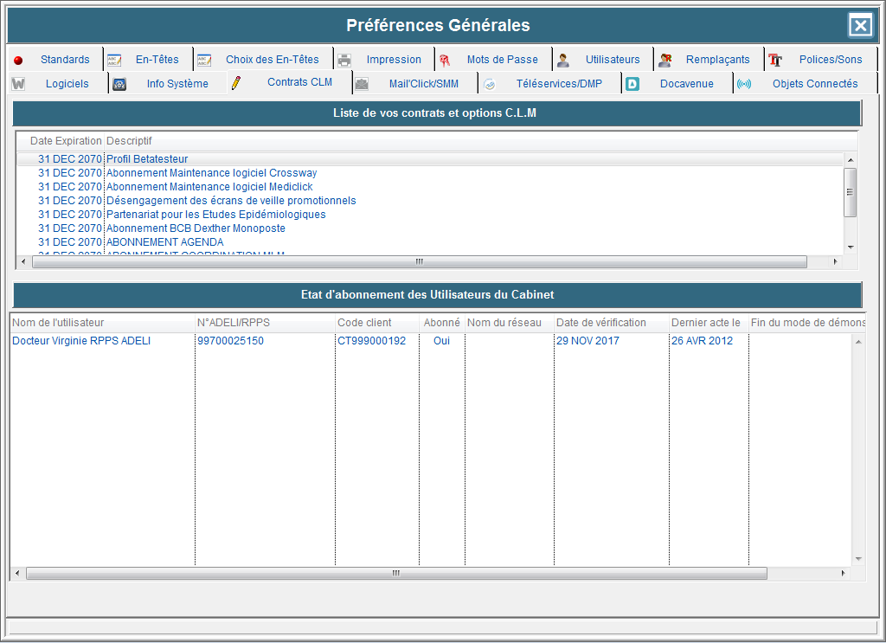Image resolution: width=886 pixels, height=643 pixels.
Task: Click the printer icon for Impression
Action: coord(344,60)
